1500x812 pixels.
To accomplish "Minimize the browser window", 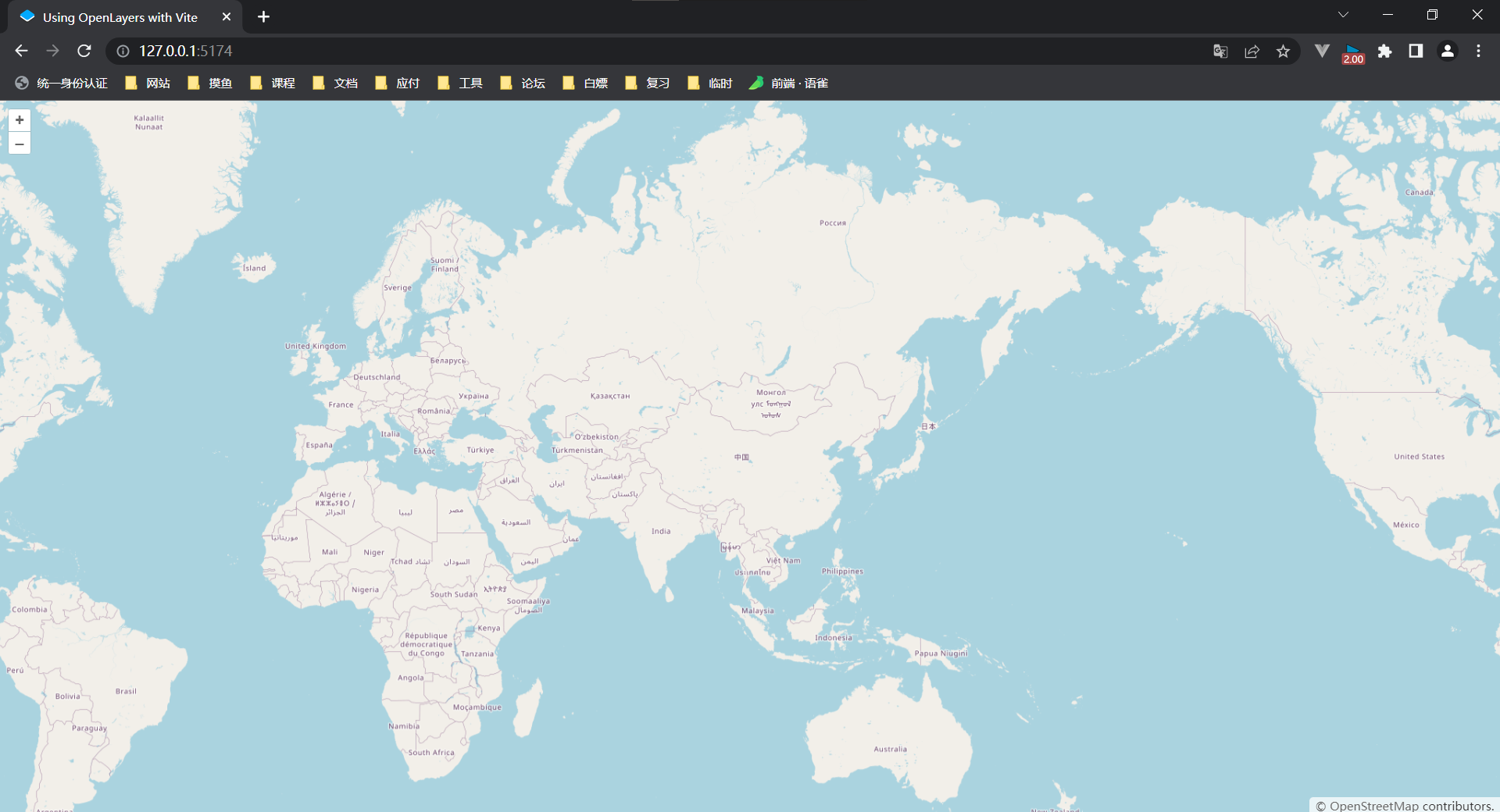I will [x=1387, y=15].
